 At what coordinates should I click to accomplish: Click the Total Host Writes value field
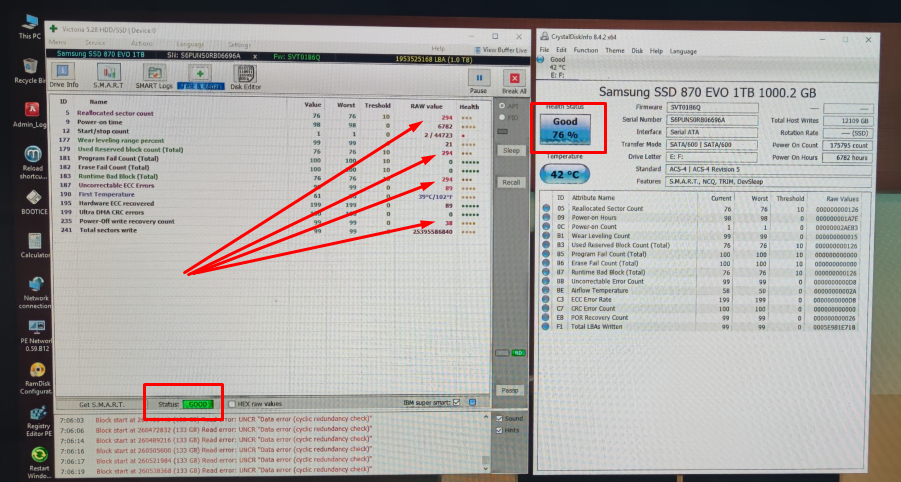(848, 121)
